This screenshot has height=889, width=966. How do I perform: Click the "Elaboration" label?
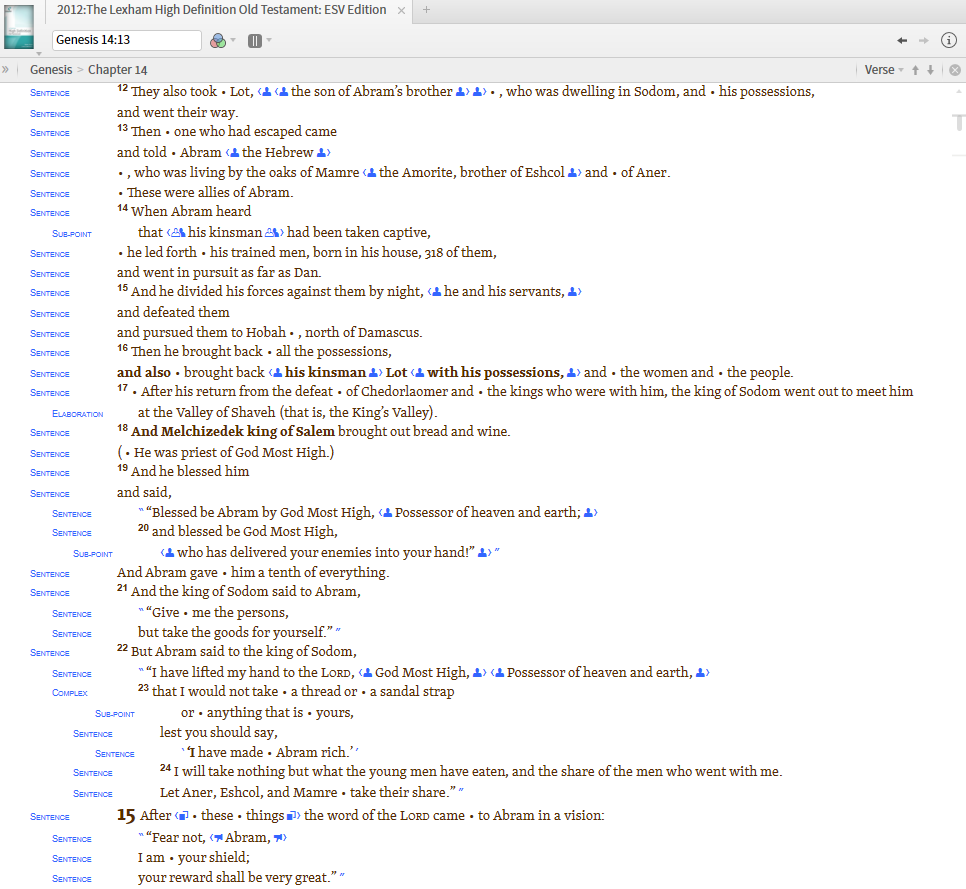(78, 414)
